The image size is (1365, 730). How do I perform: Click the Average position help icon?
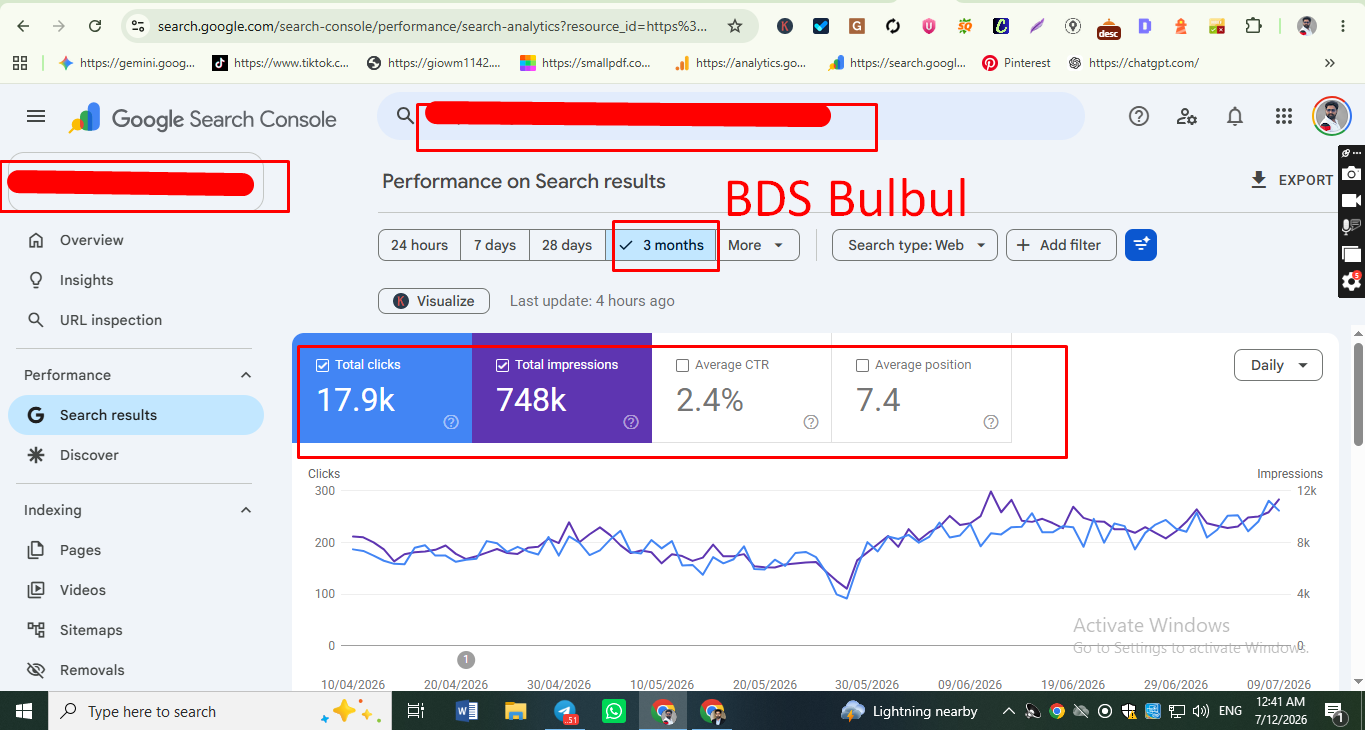pos(991,422)
